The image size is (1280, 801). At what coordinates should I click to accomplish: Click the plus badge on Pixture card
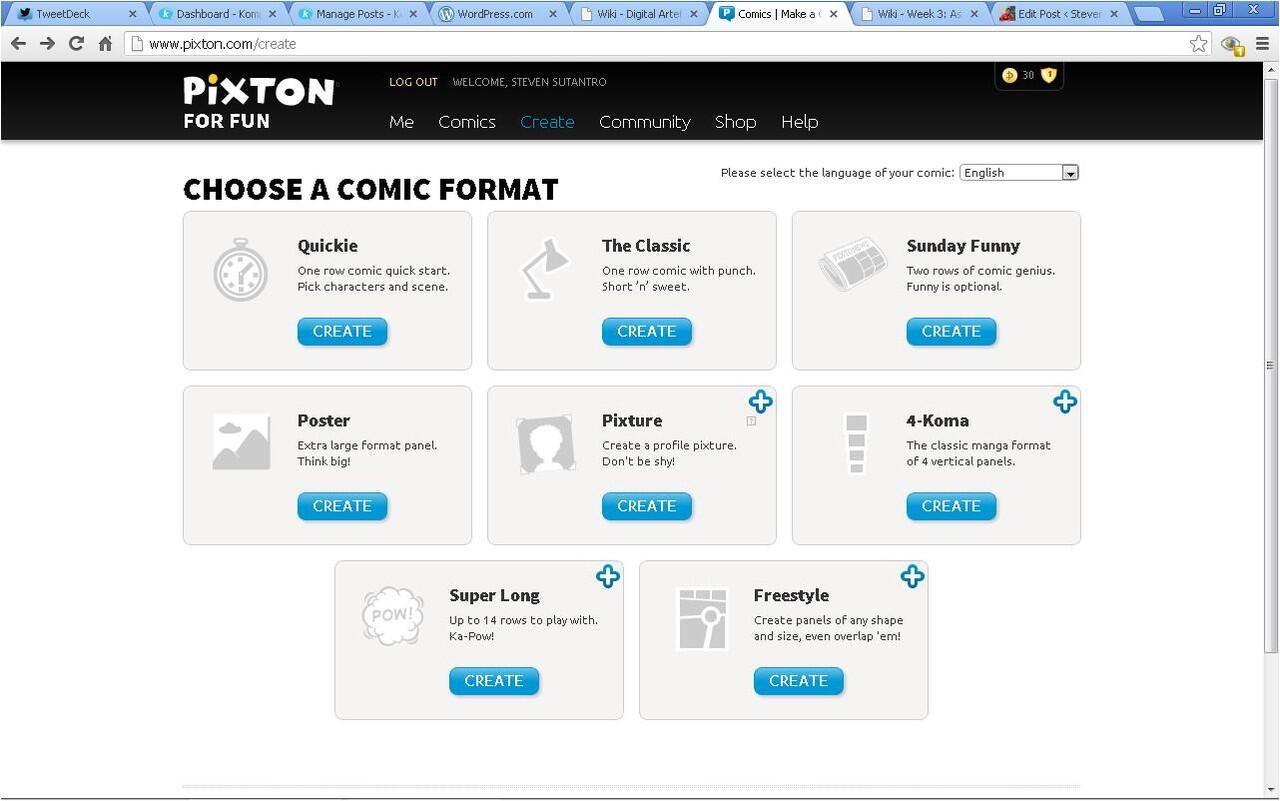[x=760, y=402]
